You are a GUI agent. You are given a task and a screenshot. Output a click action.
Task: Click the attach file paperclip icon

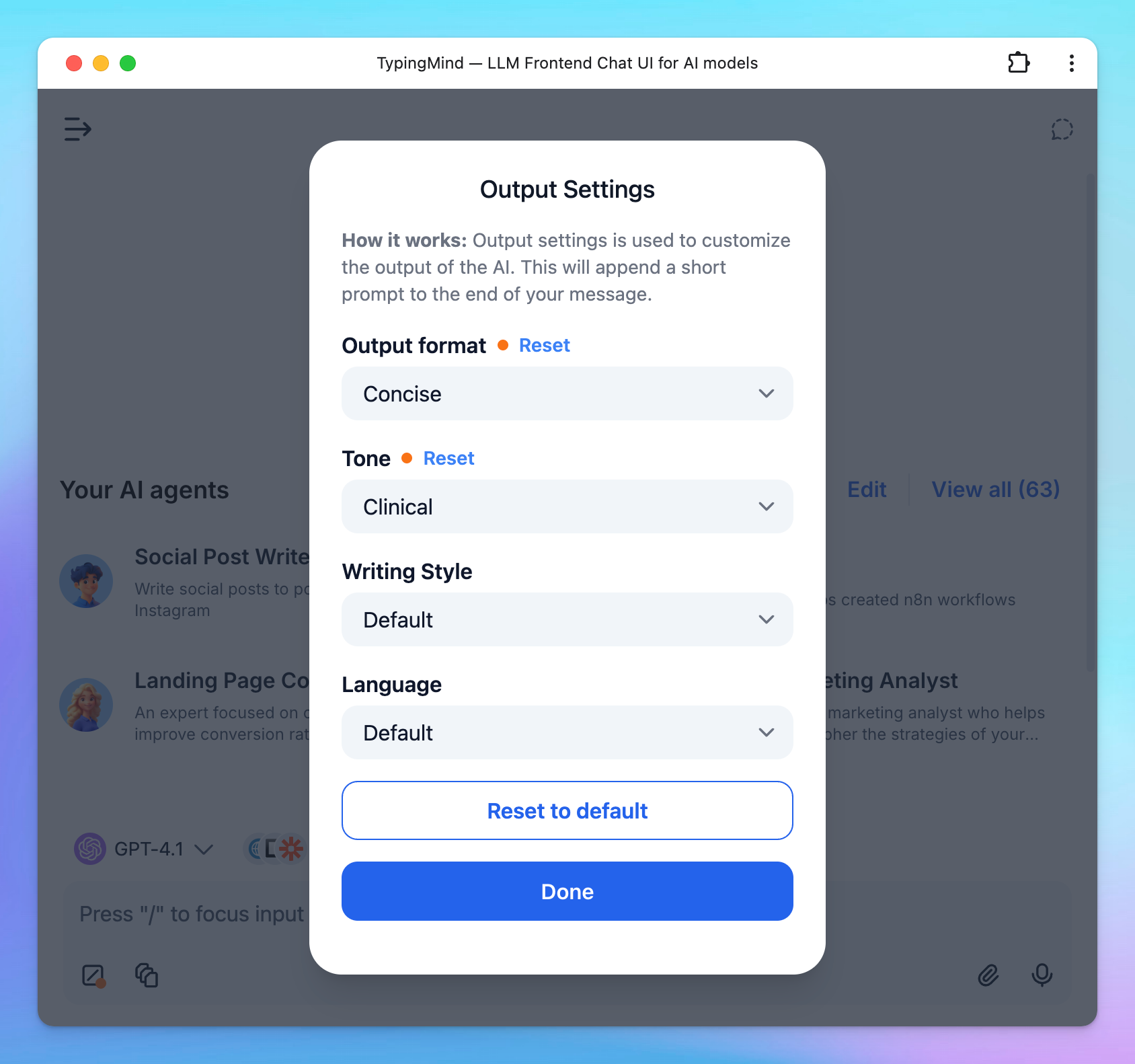click(988, 975)
